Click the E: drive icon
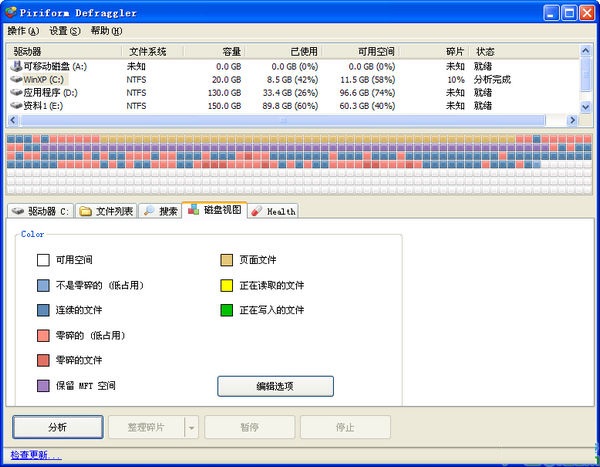This screenshot has height=467, width=600. (16, 105)
